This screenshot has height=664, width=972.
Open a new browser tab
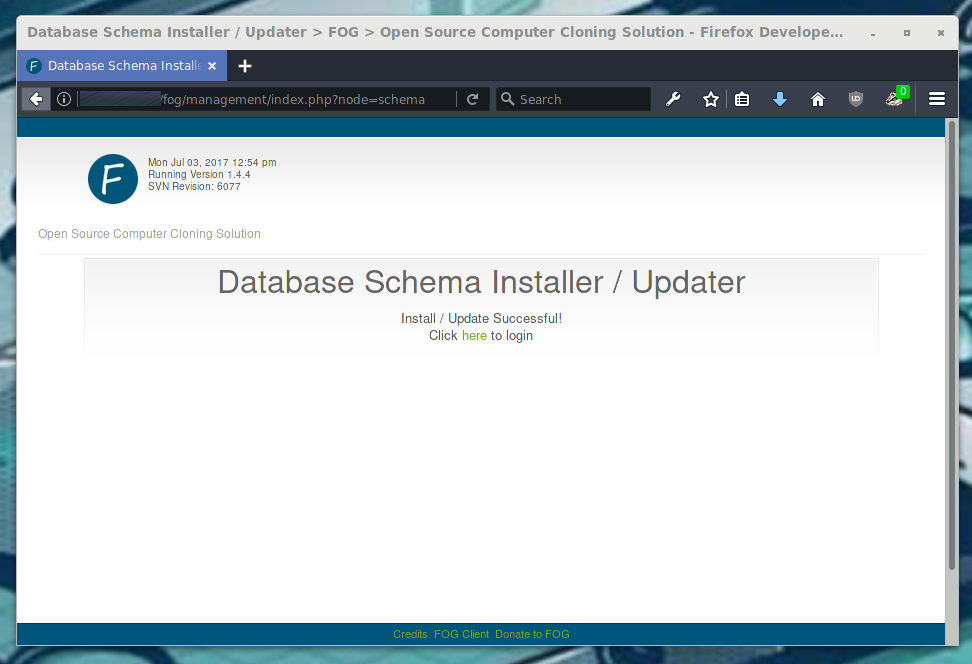coord(245,65)
